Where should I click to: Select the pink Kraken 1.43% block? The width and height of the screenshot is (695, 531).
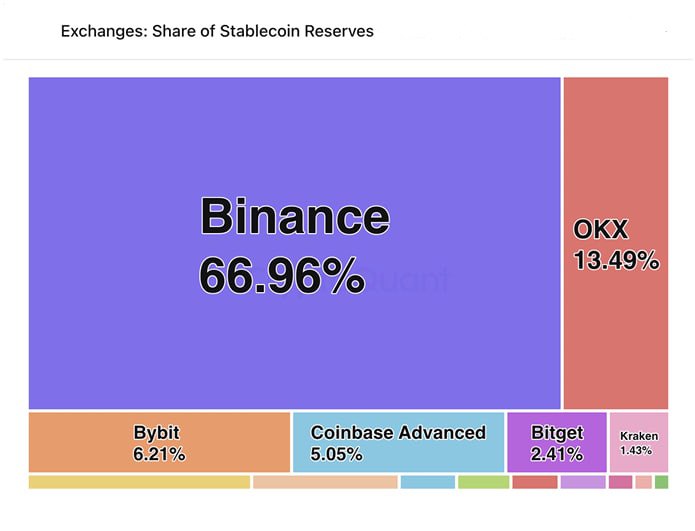point(639,442)
